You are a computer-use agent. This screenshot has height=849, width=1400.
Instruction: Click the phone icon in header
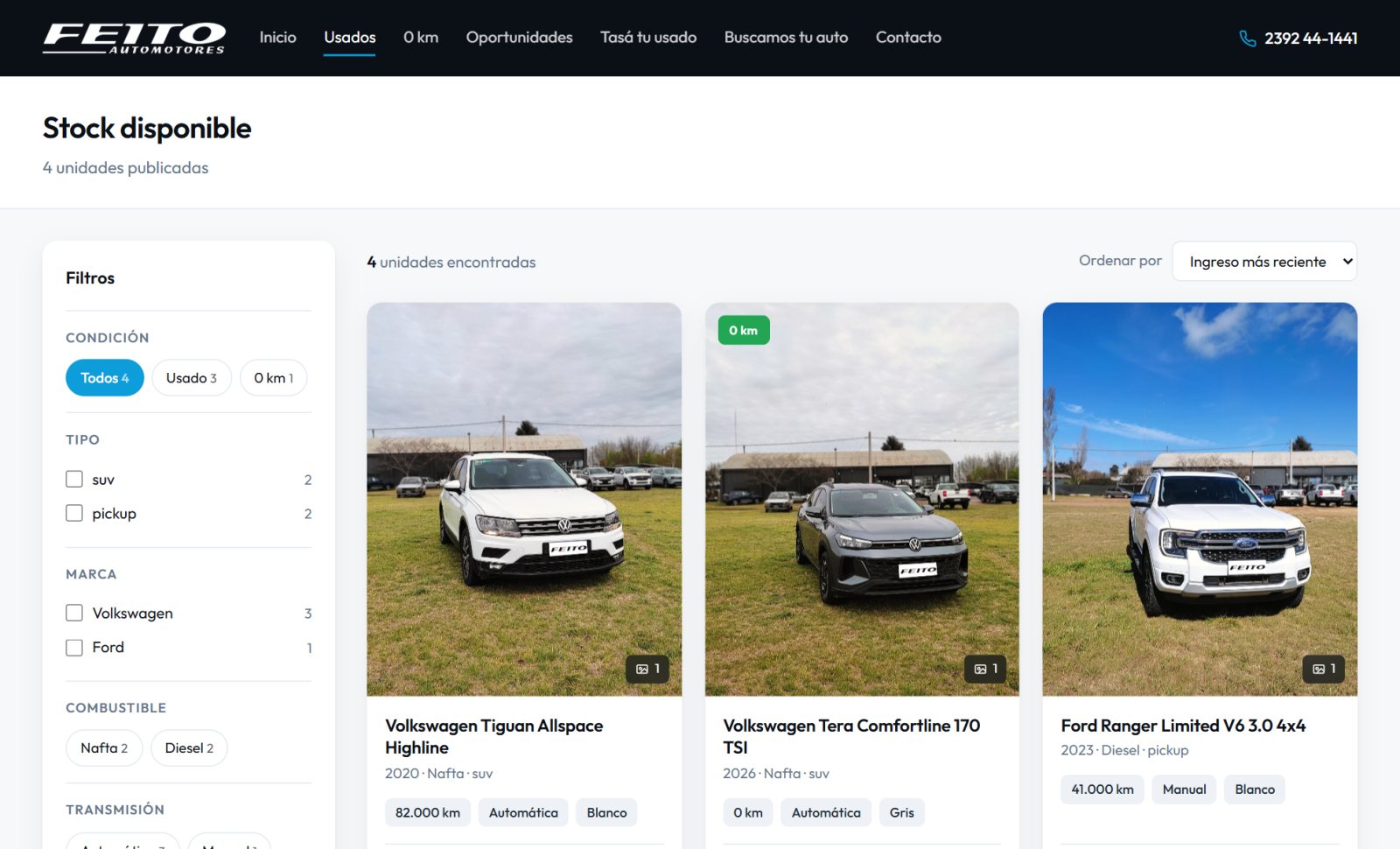tap(1248, 39)
